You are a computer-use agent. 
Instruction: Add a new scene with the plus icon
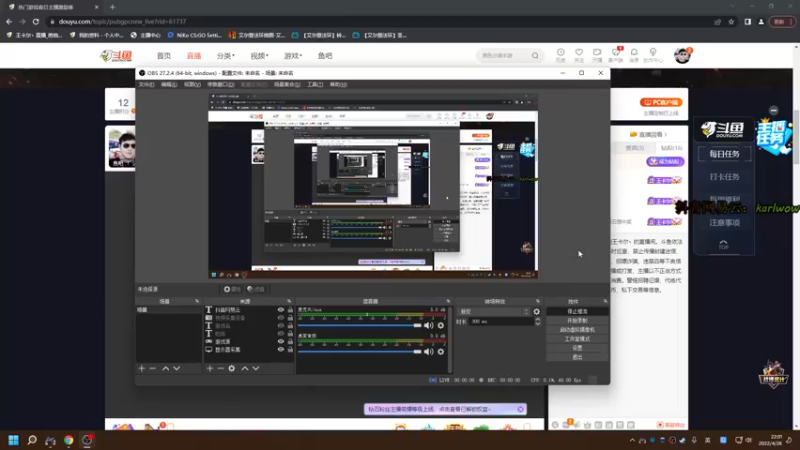pos(142,368)
